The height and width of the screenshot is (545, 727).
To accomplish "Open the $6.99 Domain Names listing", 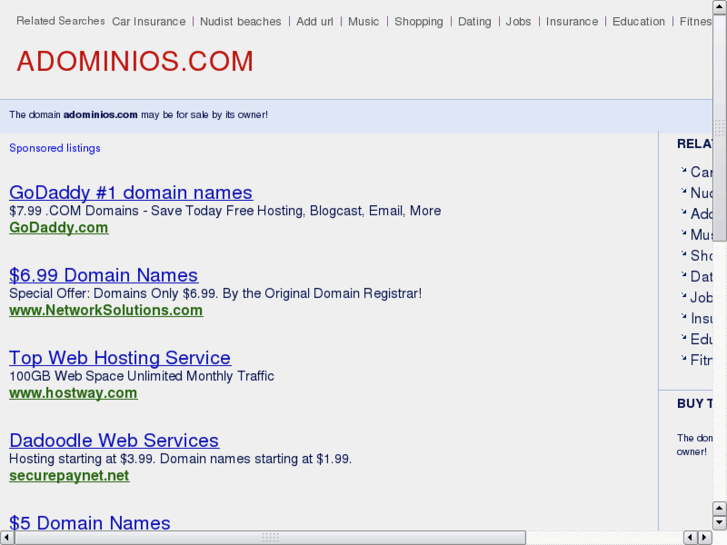I will [x=103, y=275].
